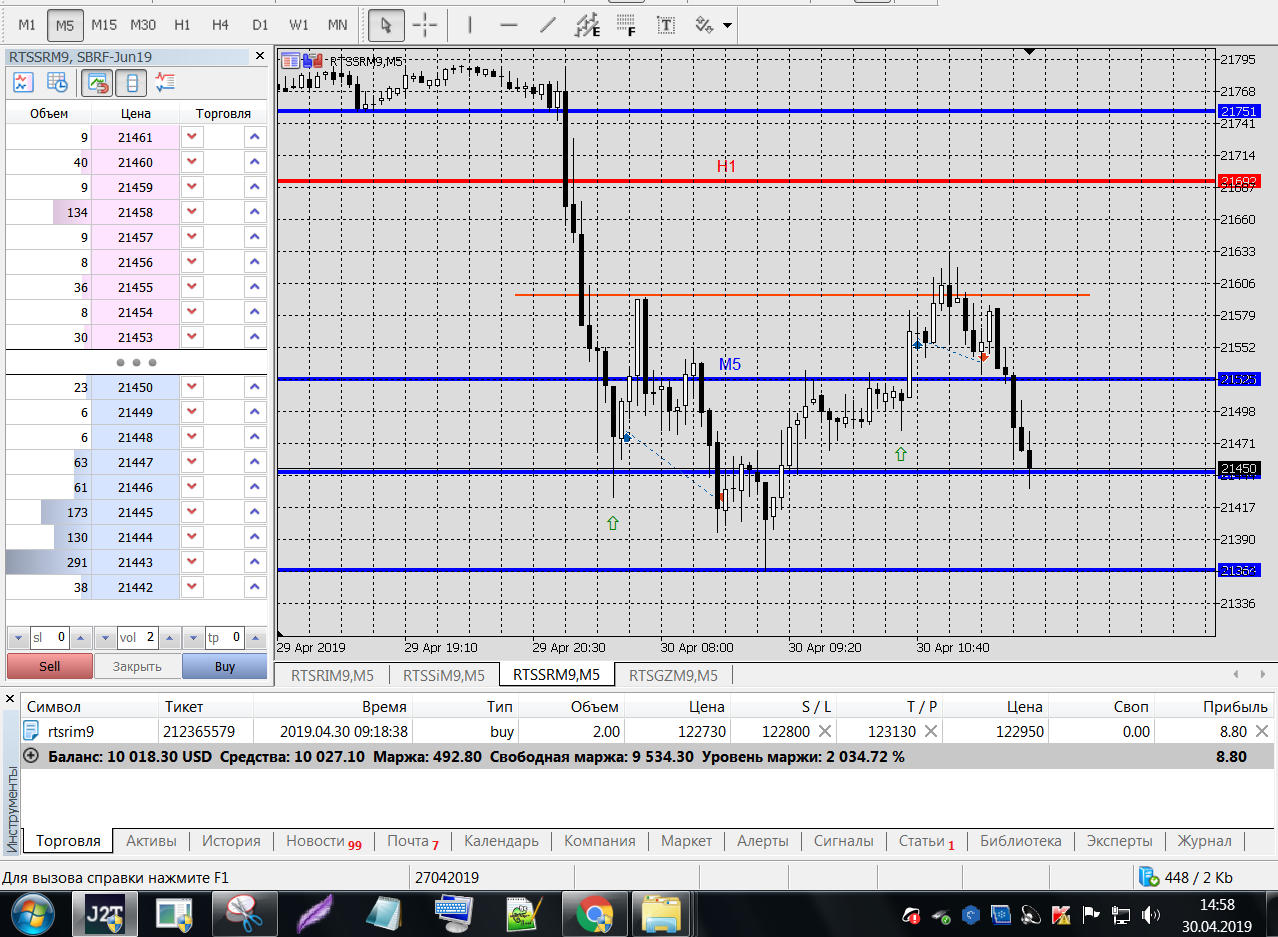Open Google Chrome from the taskbar
The width and height of the screenshot is (1278, 937).
593,914
